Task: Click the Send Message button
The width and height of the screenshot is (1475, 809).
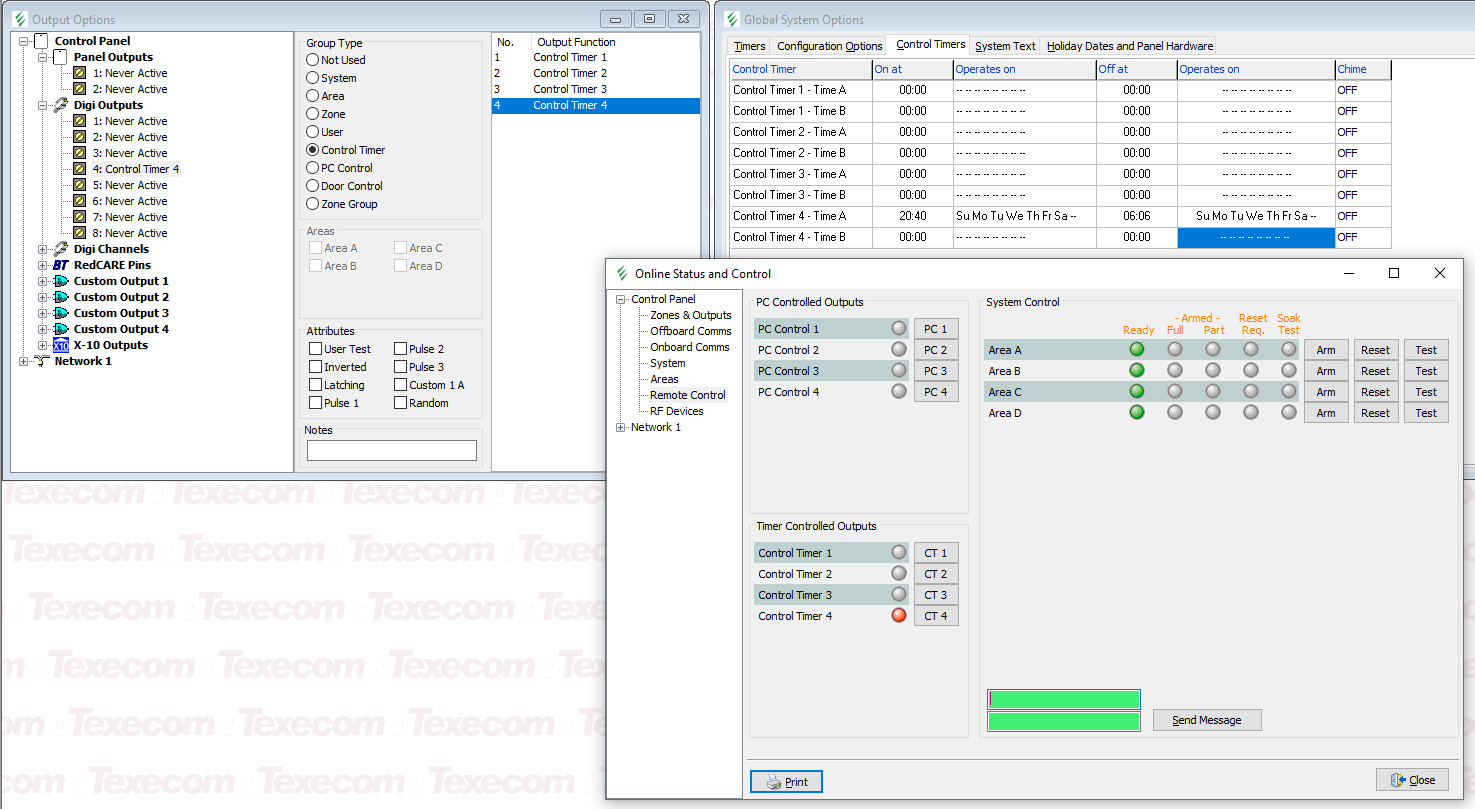Action: [x=1206, y=719]
